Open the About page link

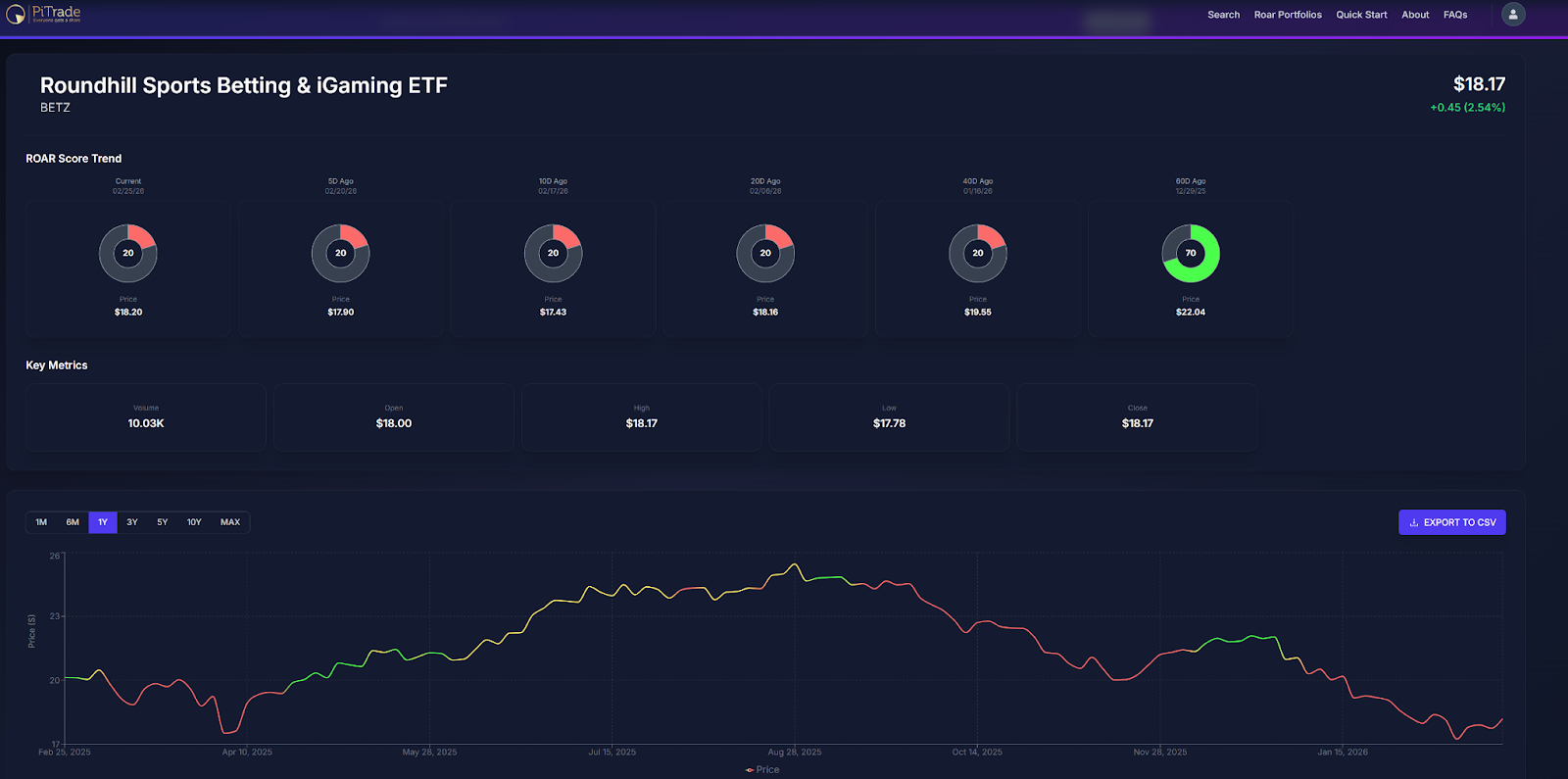click(x=1415, y=15)
